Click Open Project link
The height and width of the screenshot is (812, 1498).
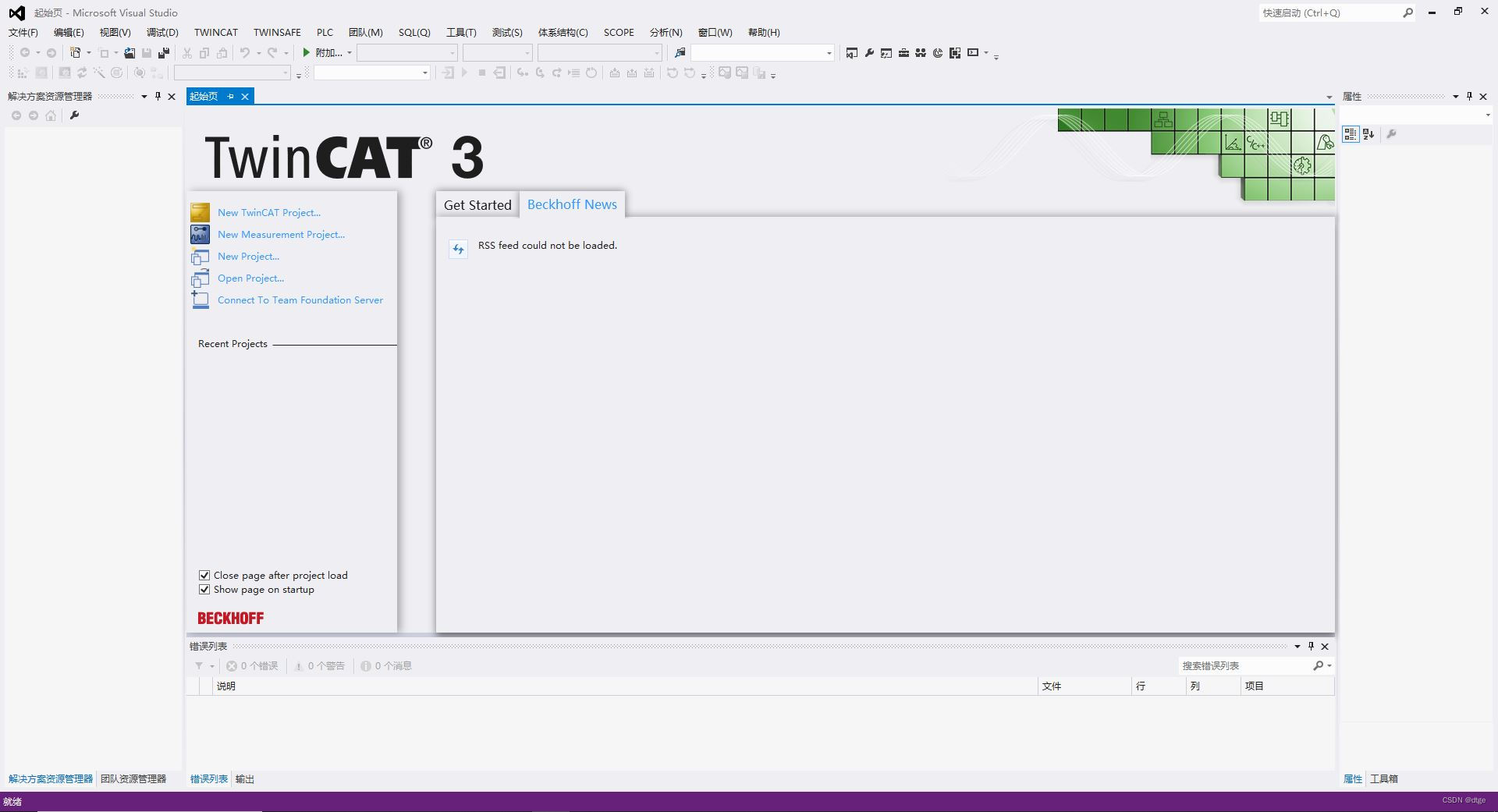(x=250, y=278)
